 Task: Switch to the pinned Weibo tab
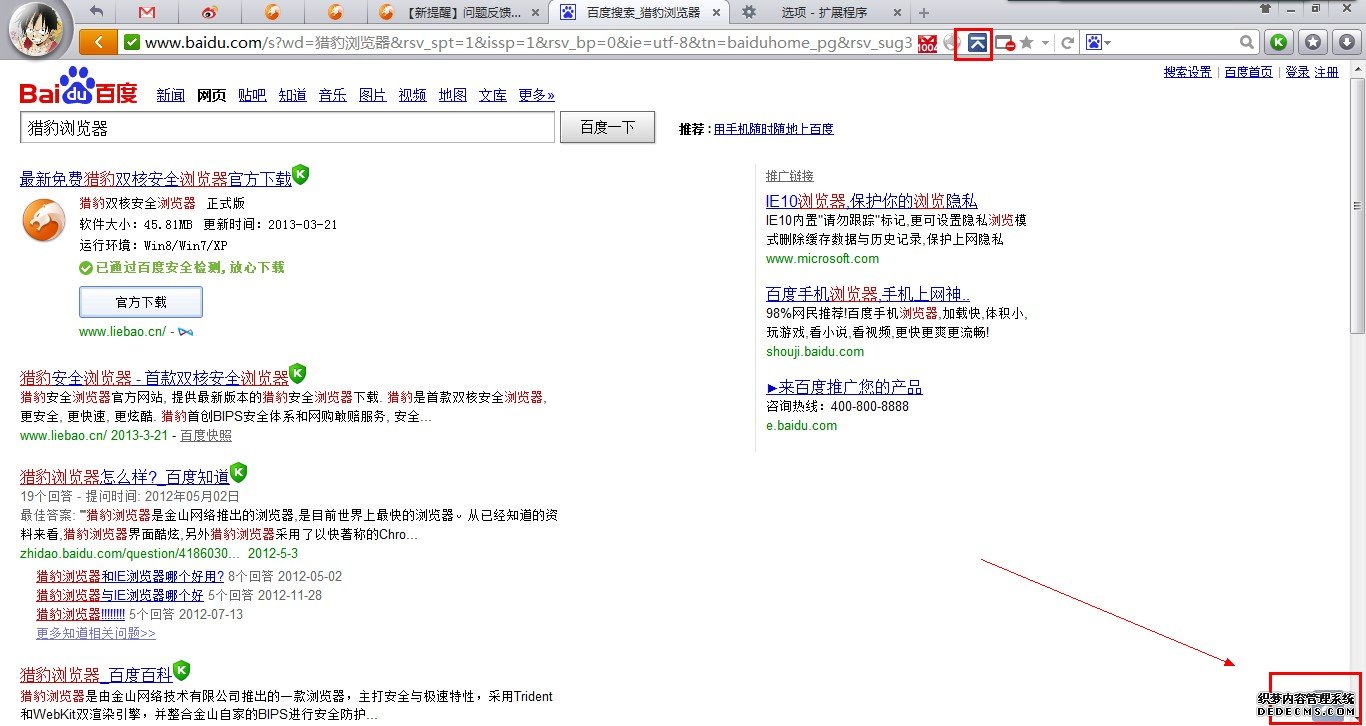[209, 13]
